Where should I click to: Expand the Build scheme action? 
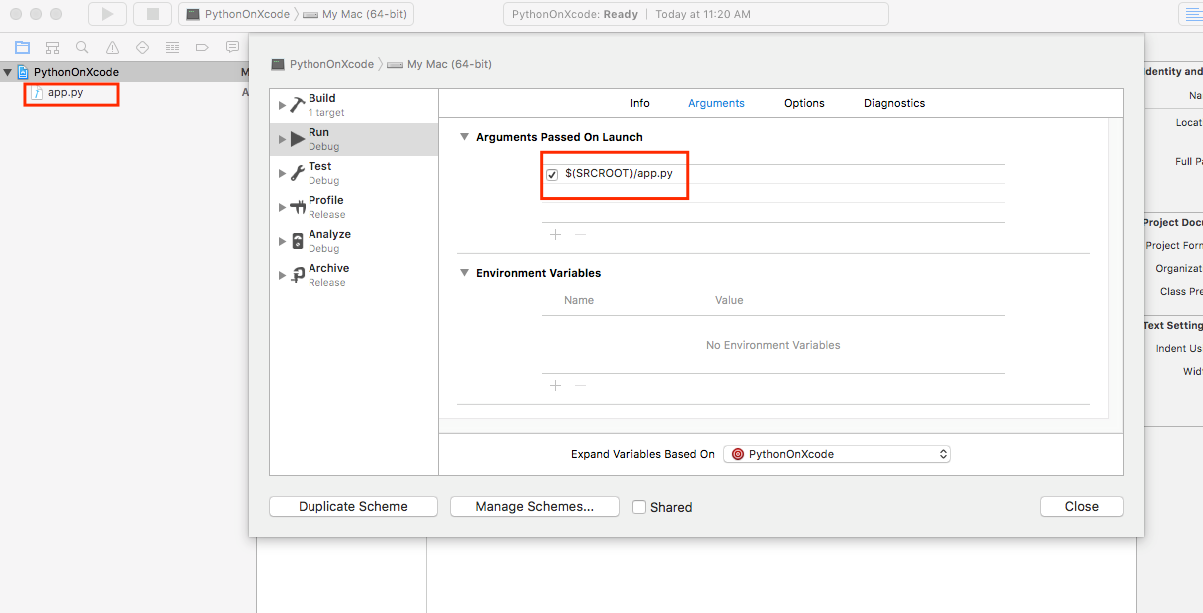coord(283,105)
